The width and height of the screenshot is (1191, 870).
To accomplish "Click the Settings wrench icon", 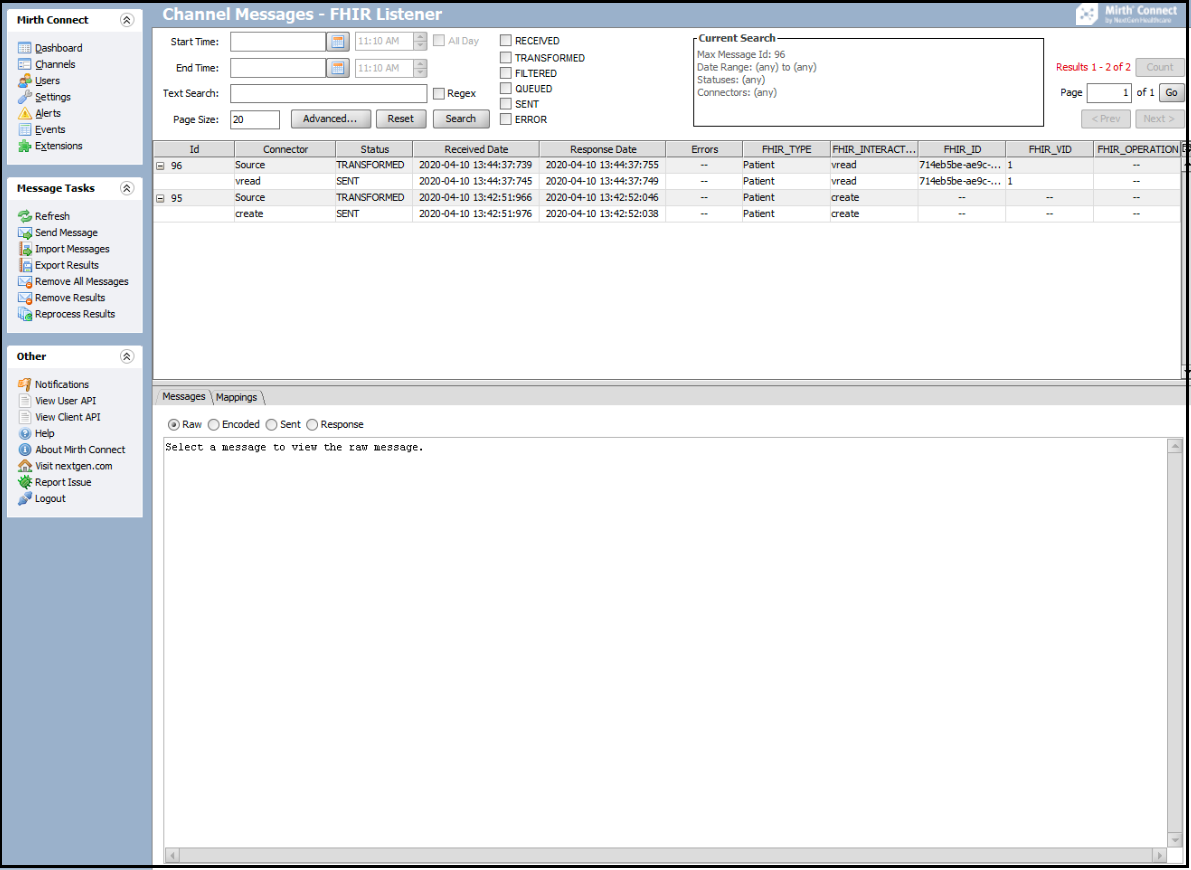I will (x=24, y=97).
